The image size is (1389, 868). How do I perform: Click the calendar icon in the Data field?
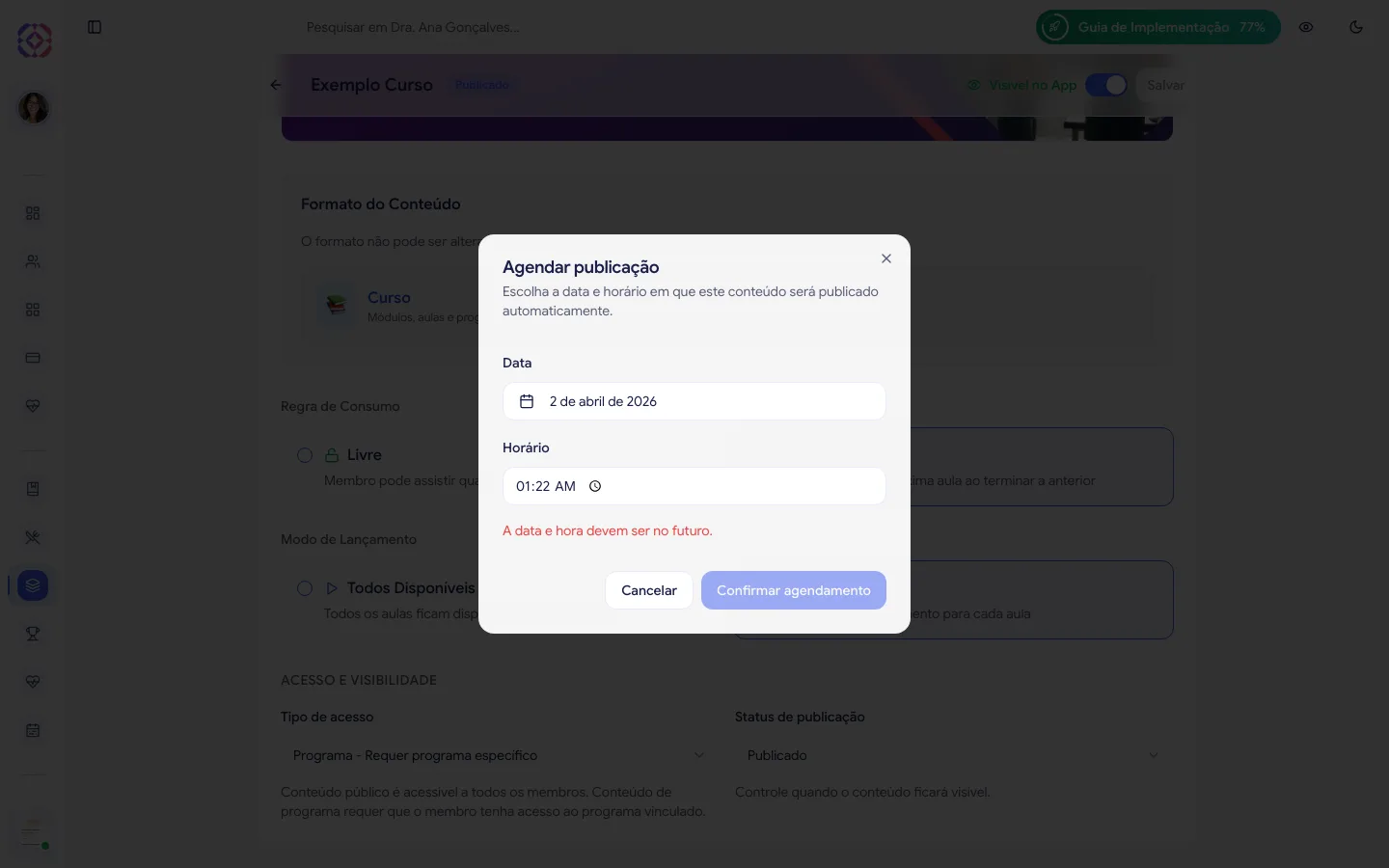(527, 401)
